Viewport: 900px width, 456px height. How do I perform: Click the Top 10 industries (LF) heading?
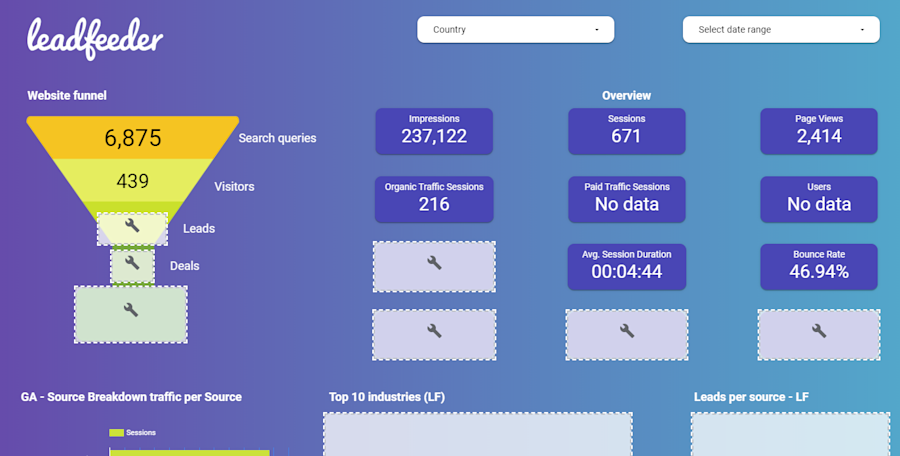pyautogui.click(x=387, y=397)
